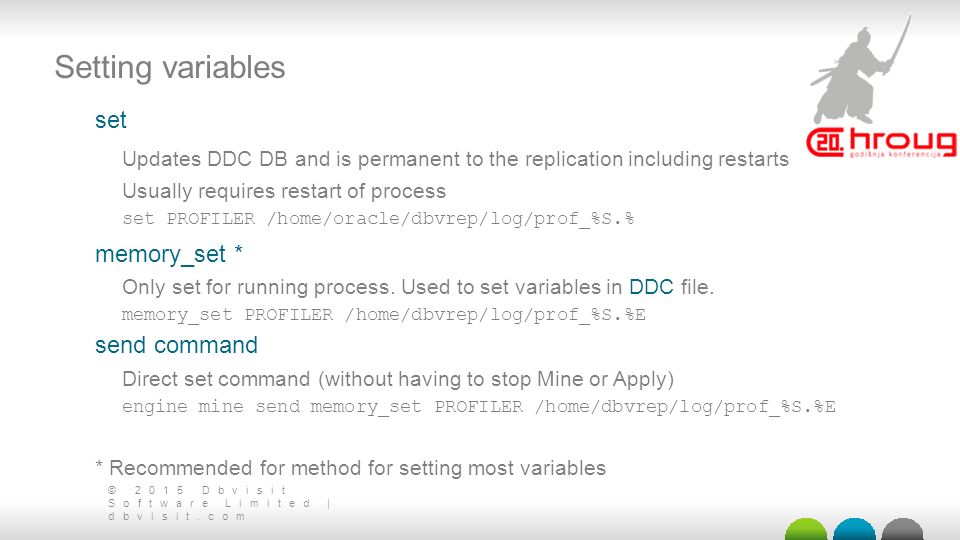The height and width of the screenshot is (540, 960).
Task: Select the Setting variables slide title
Action: pos(170,67)
